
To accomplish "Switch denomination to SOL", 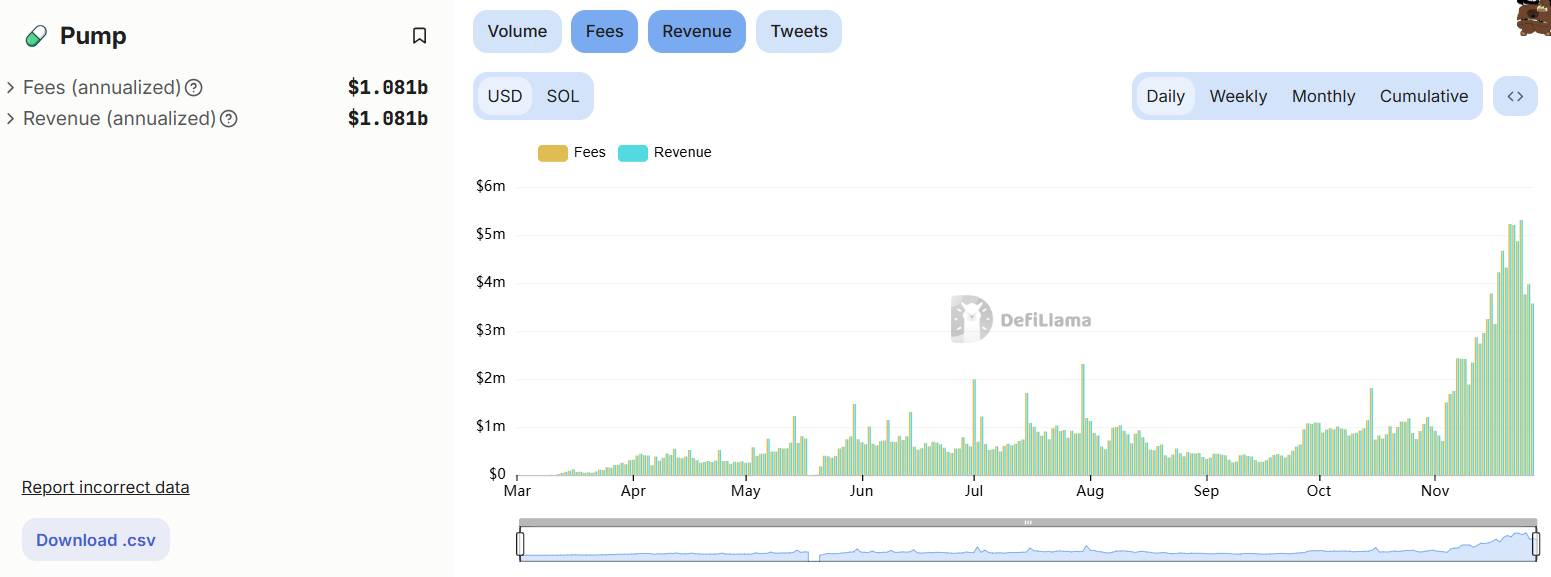I will click(563, 96).
